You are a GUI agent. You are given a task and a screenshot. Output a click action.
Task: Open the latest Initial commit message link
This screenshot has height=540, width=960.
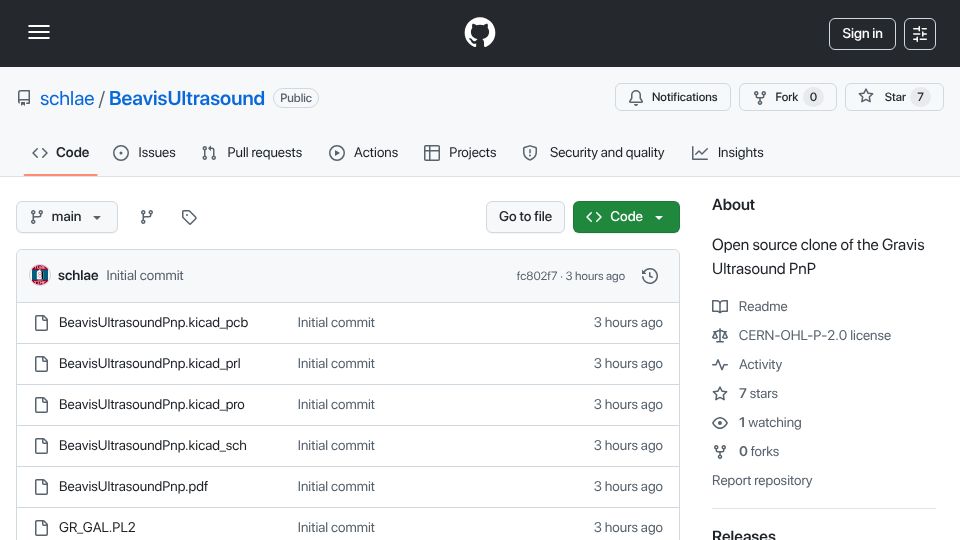[x=144, y=276]
